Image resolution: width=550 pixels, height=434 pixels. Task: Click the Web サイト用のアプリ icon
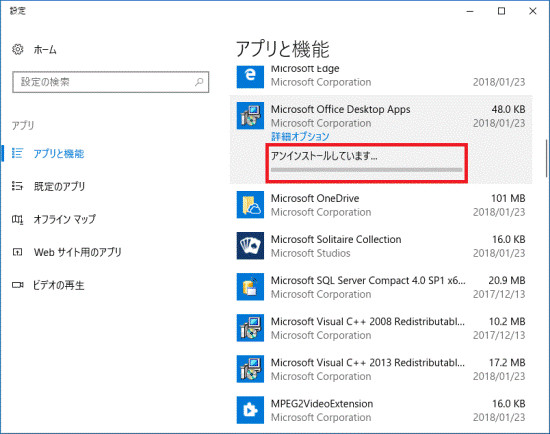[17, 252]
